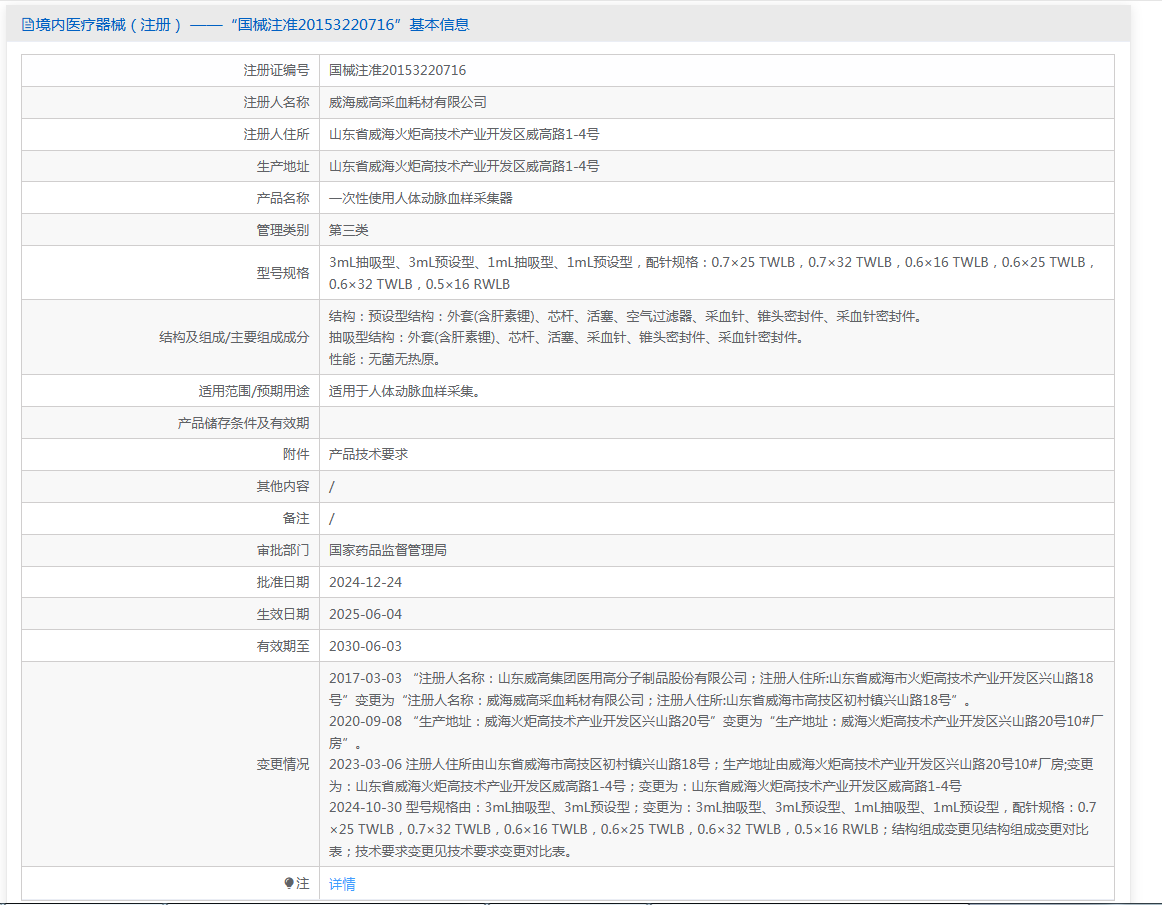
Task: Click the 有效期至 label cell
Action: pos(170,646)
